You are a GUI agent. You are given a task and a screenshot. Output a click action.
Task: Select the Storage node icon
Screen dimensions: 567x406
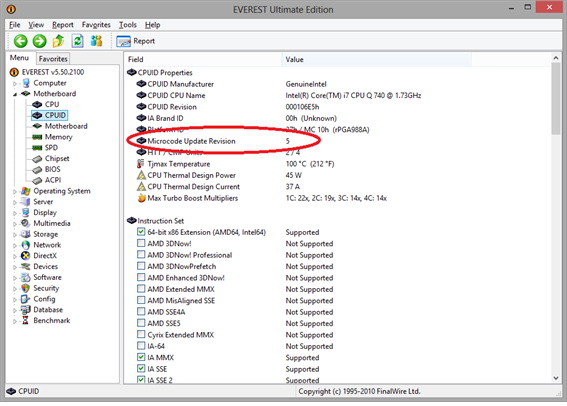[26, 234]
